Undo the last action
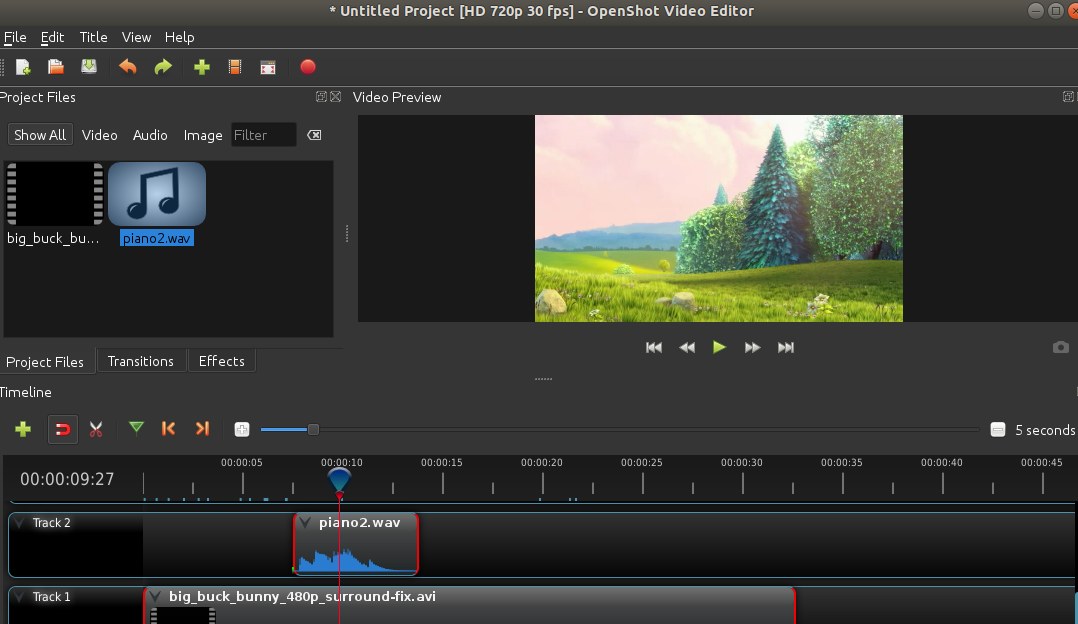The width and height of the screenshot is (1078, 624). (127, 67)
